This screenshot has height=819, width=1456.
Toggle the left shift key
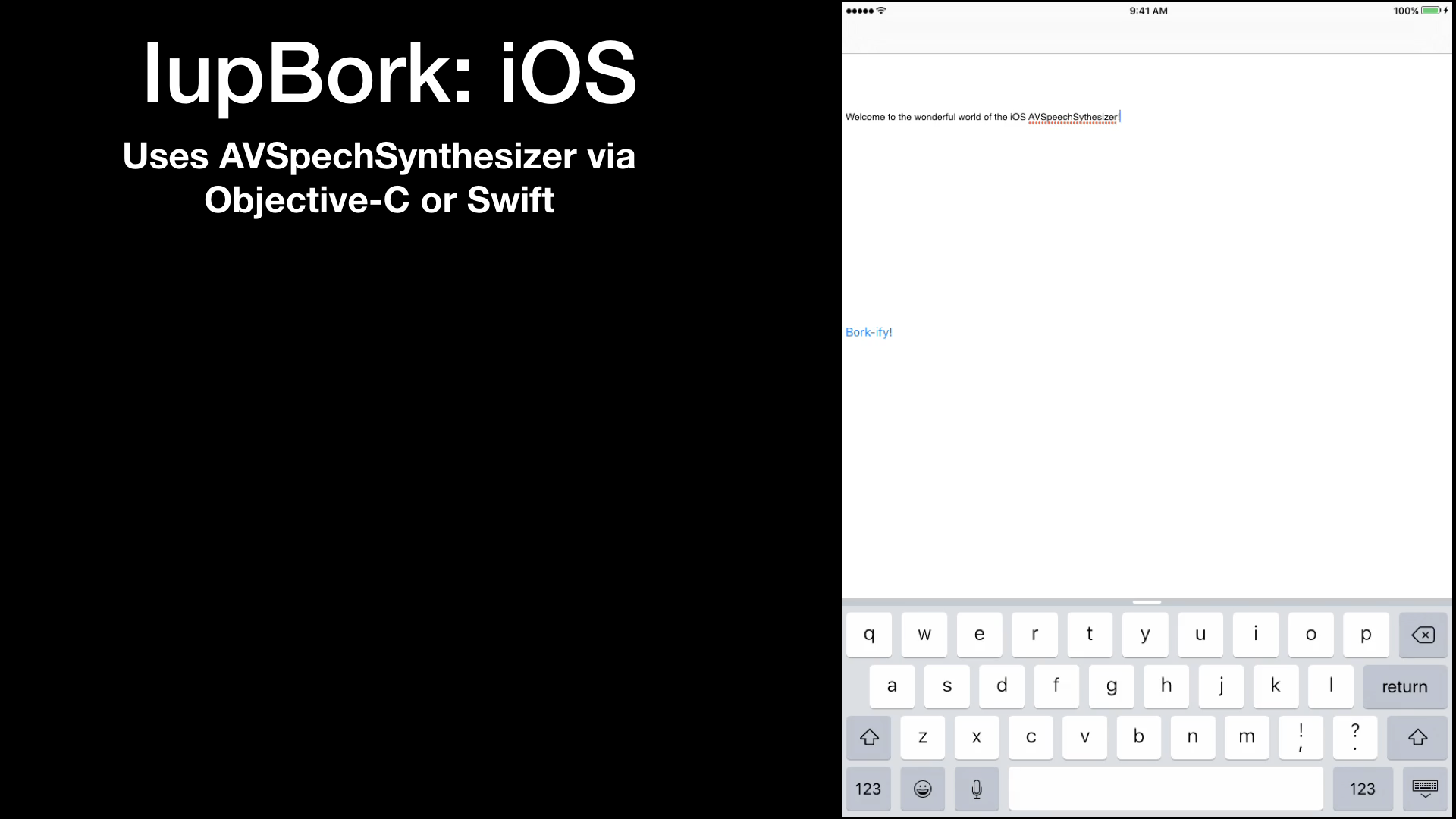(869, 737)
